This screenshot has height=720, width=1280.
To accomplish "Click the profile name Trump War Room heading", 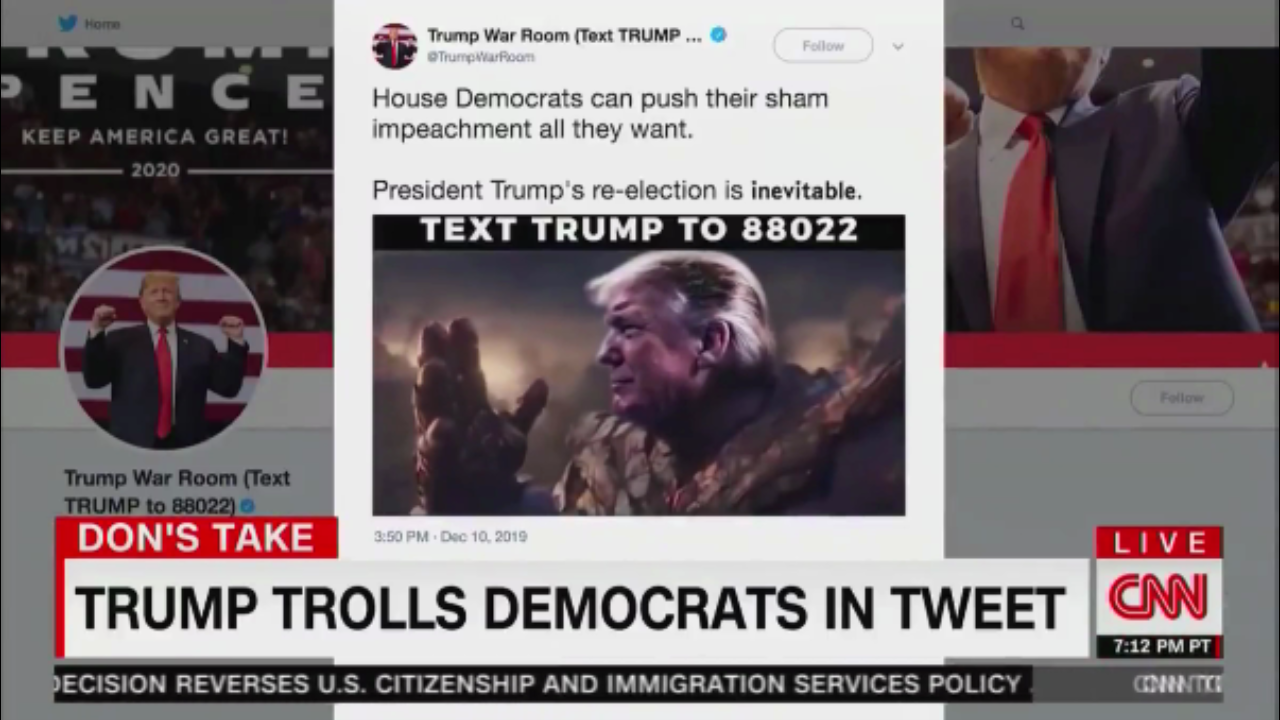I will click(x=177, y=491).
